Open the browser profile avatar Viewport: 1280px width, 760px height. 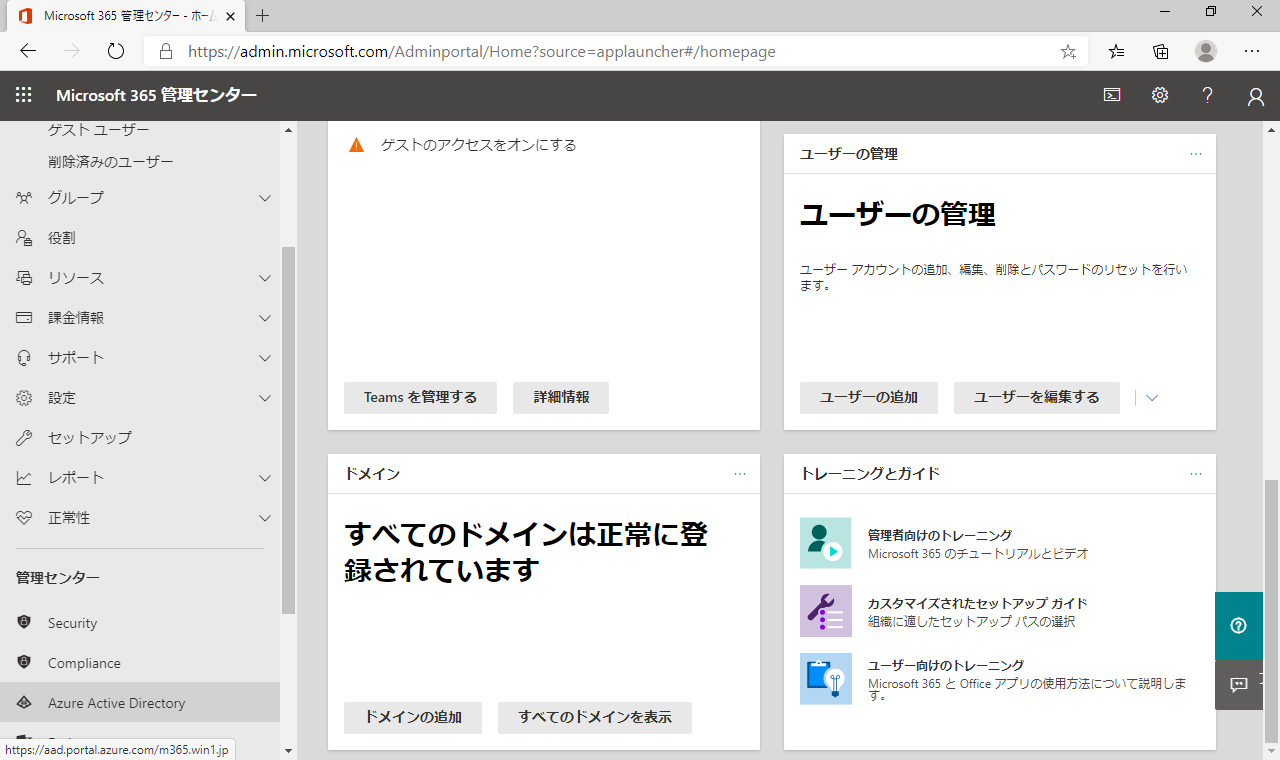(1206, 51)
